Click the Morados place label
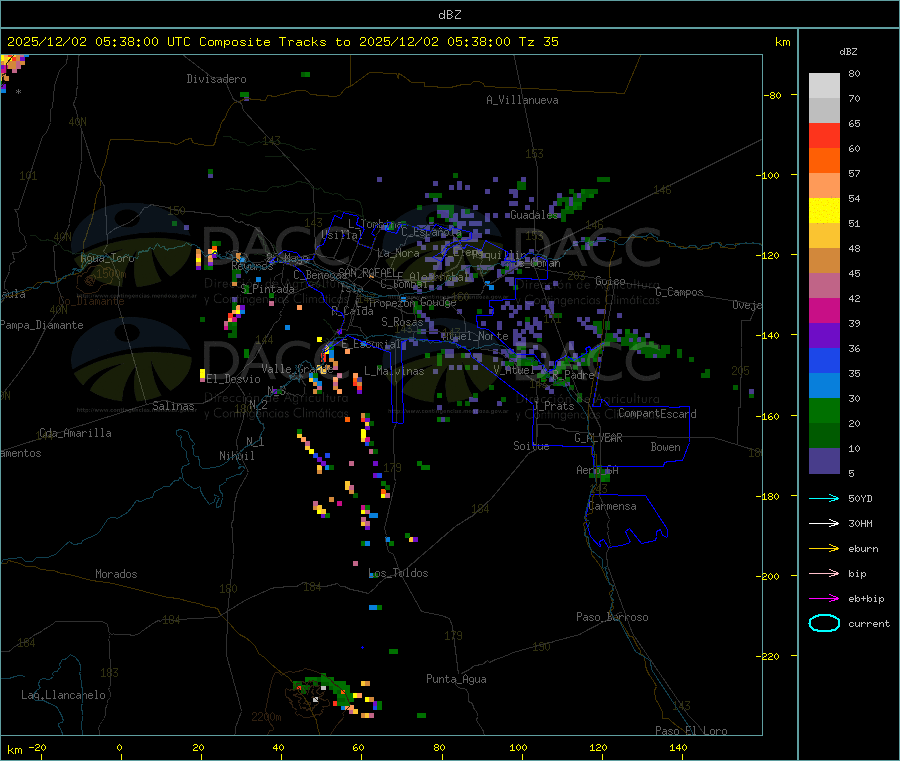The image size is (900, 761). pyautogui.click(x=116, y=574)
